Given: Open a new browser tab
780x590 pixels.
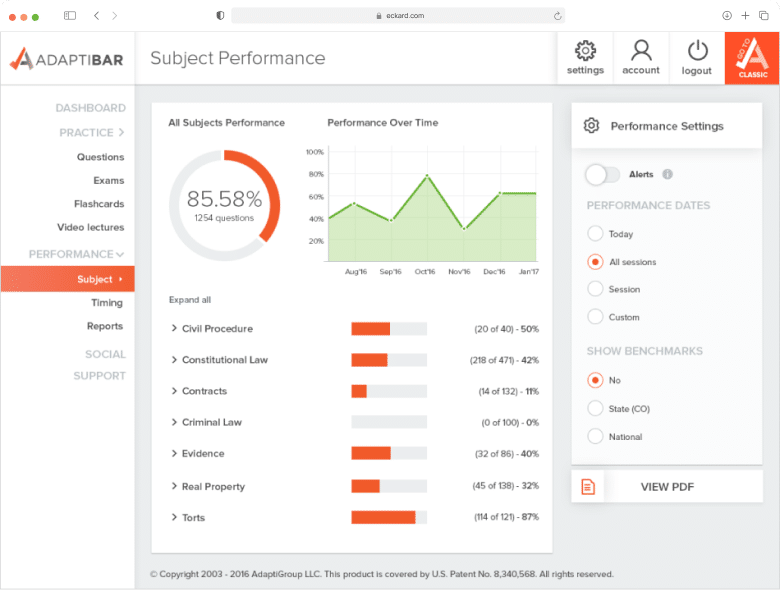Looking at the screenshot, I should 745,15.
